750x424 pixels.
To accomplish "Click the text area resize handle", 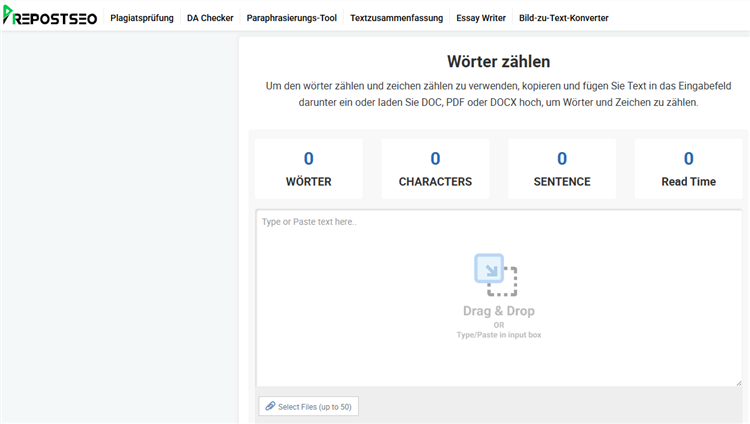I will (x=739, y=383).
